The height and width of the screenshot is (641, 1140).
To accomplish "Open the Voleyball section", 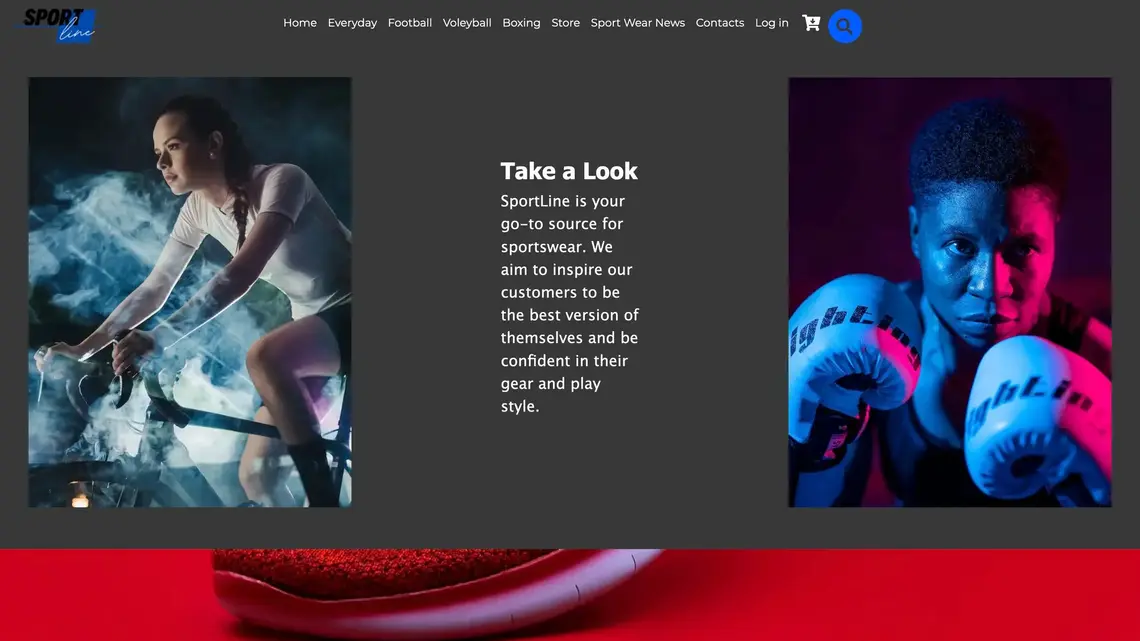I will pos(467,23).
